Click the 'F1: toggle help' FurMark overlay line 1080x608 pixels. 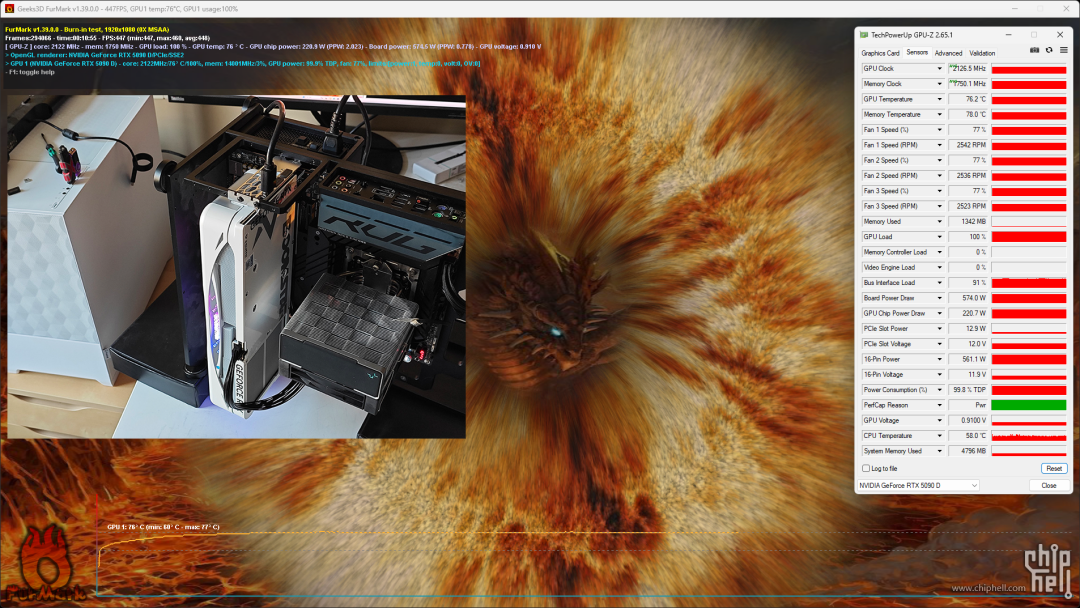point(30,72)
